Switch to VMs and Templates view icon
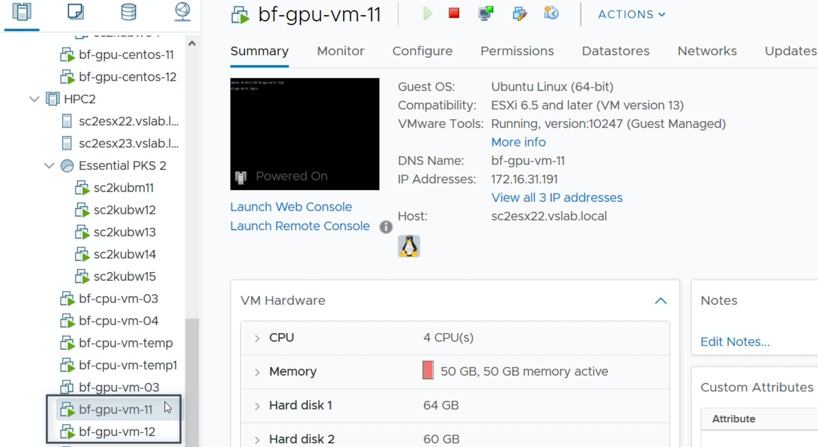 [75, 13]
